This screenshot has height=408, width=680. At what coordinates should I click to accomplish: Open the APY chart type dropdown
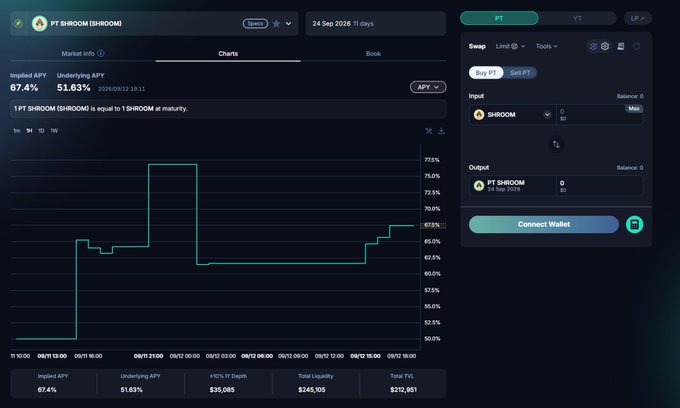(428, 87)
